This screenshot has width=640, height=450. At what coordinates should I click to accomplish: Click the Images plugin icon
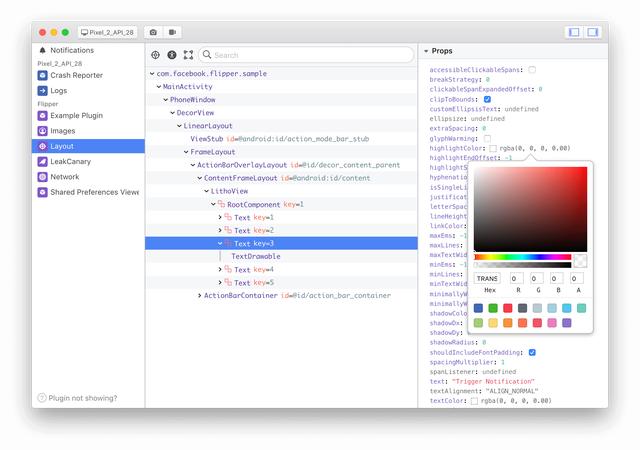[42, 131]
